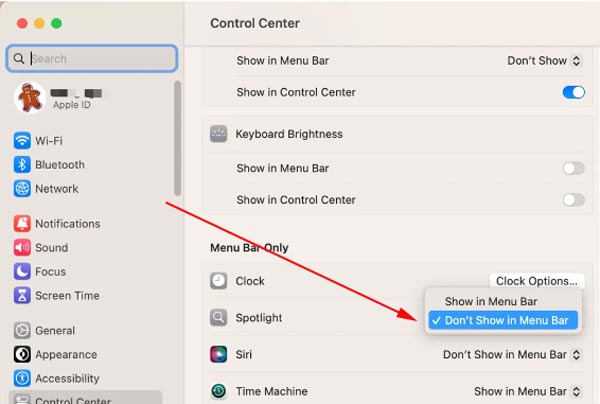
Task: Open Wi-Fi settings icon in sidebar
Action: click(x=22, y=141)
